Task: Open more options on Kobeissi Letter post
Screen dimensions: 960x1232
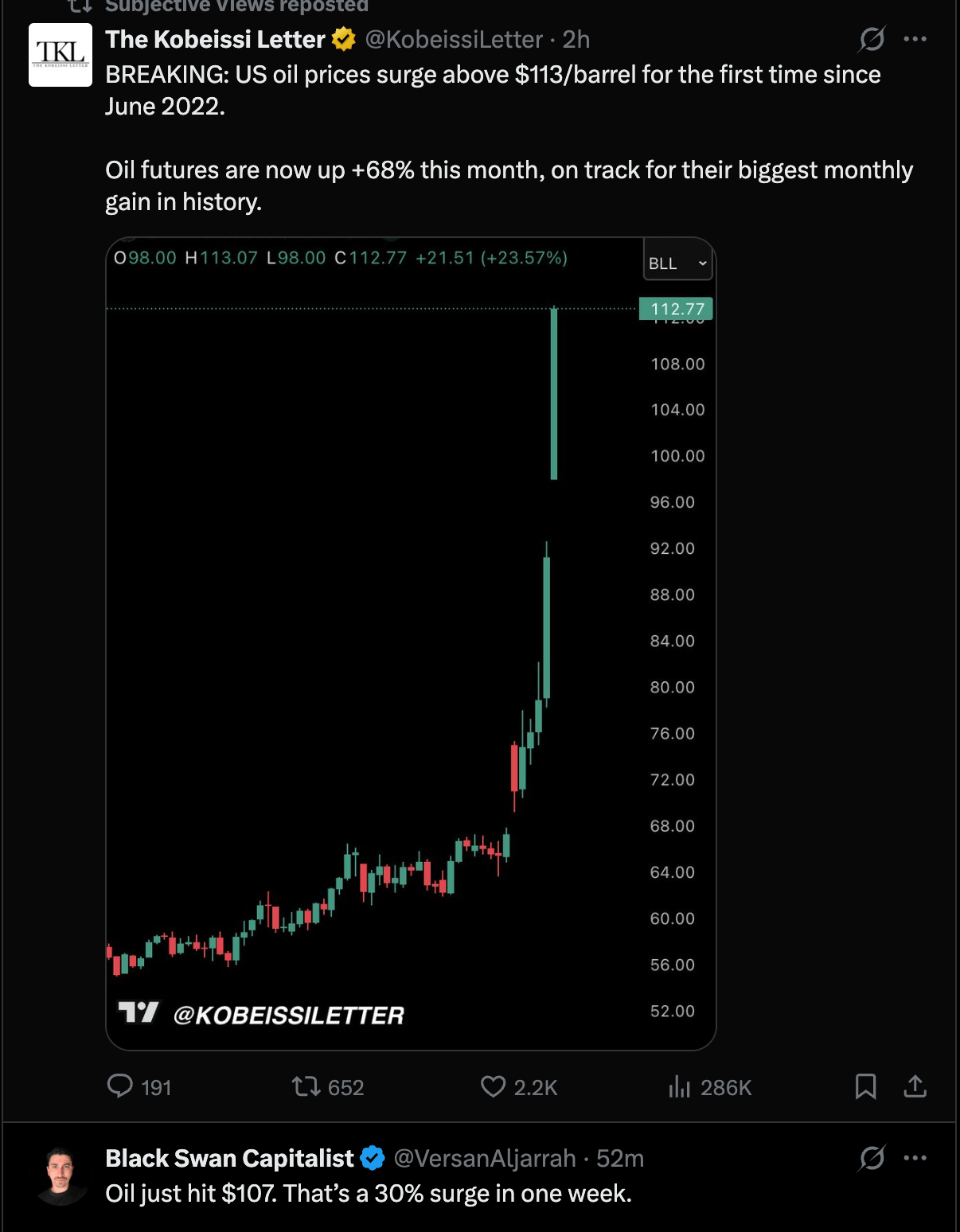Action: [x=915, y=39]
